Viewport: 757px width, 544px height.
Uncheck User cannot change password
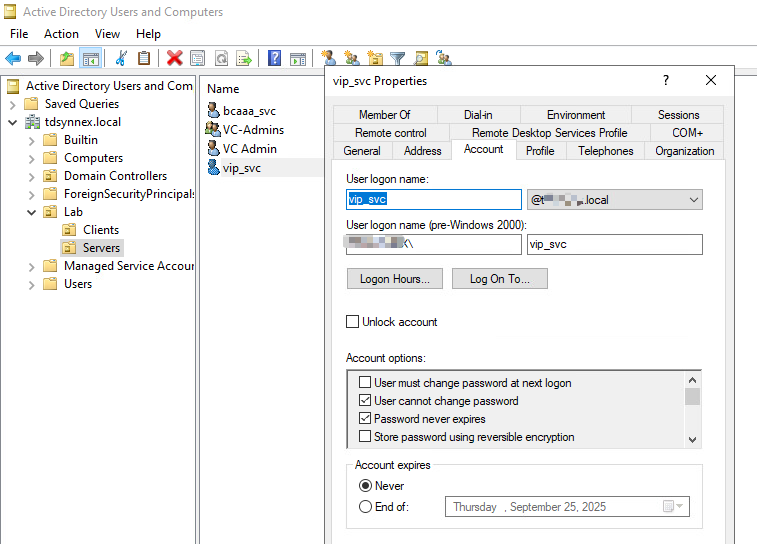[x=365, y=400]
